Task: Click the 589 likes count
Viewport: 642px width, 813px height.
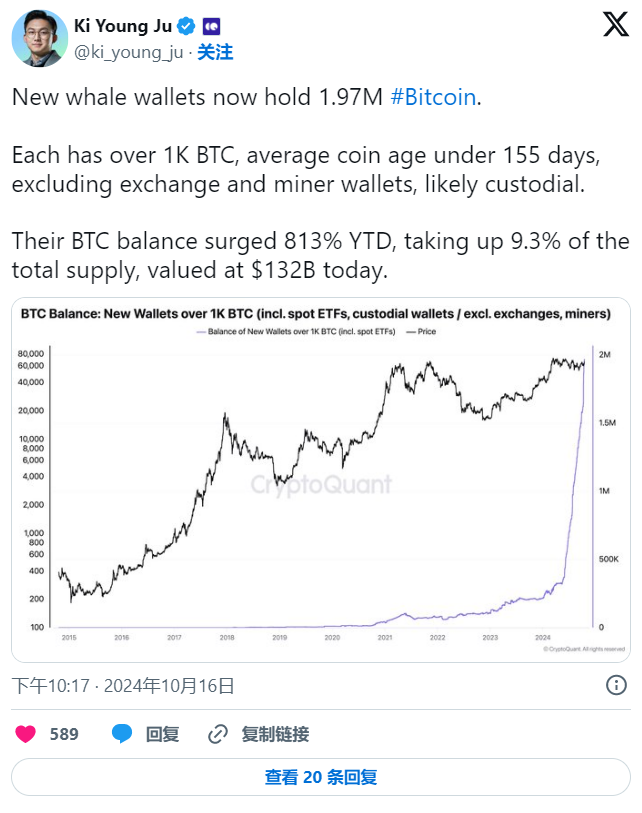Action: click(64, 734)
